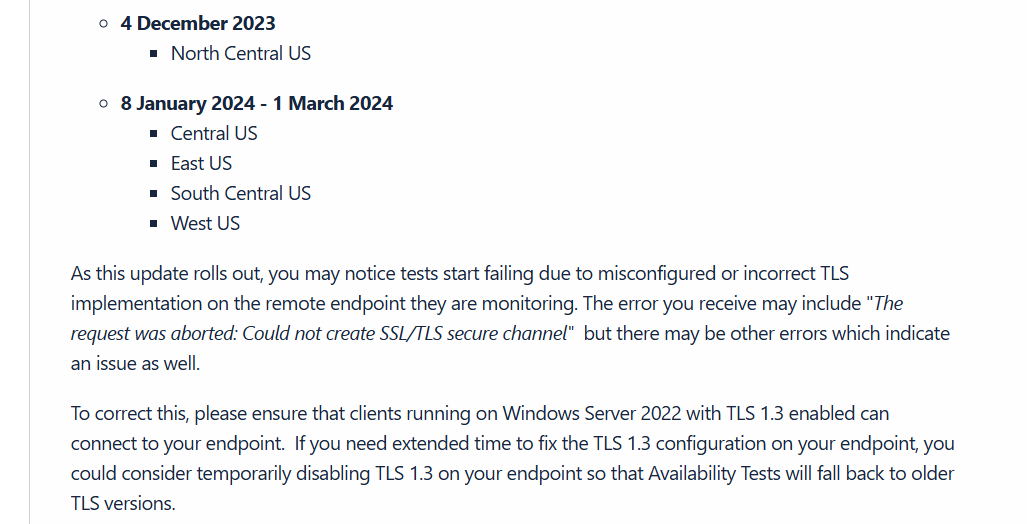Click the square bullet before East US

[154, 164]
